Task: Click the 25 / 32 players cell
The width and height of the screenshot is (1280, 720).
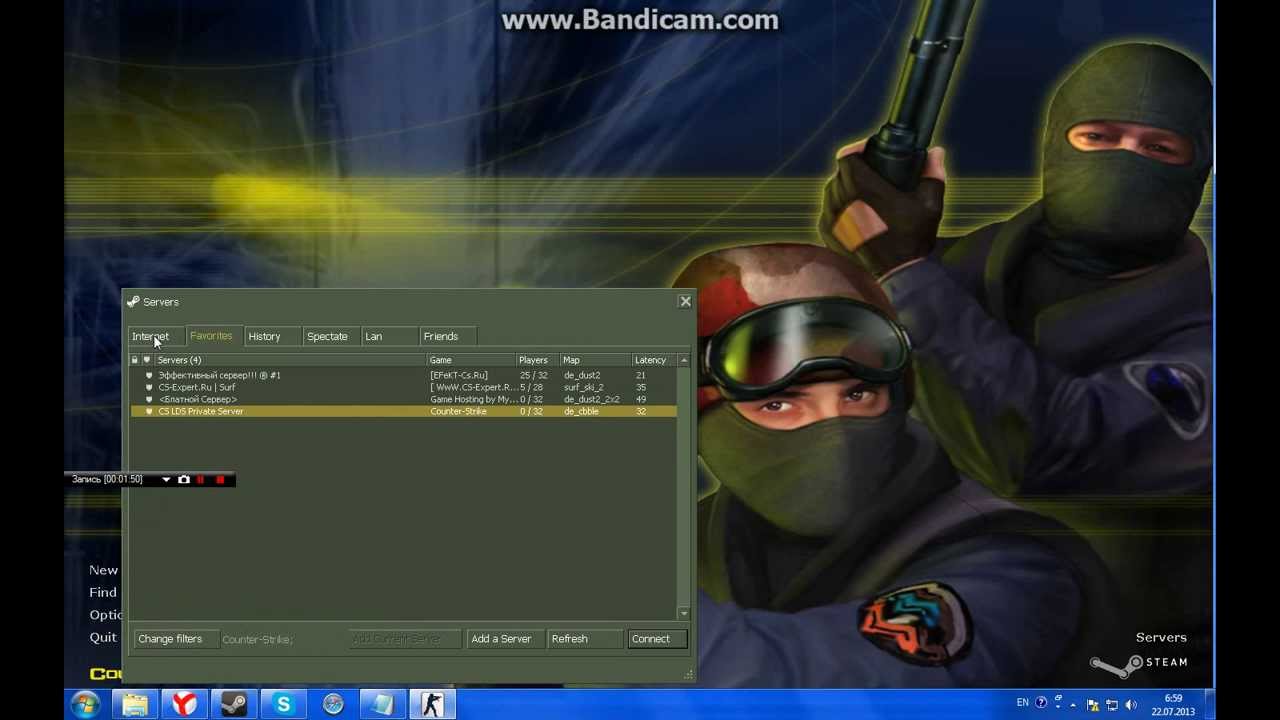Action: tap(534, 375)
